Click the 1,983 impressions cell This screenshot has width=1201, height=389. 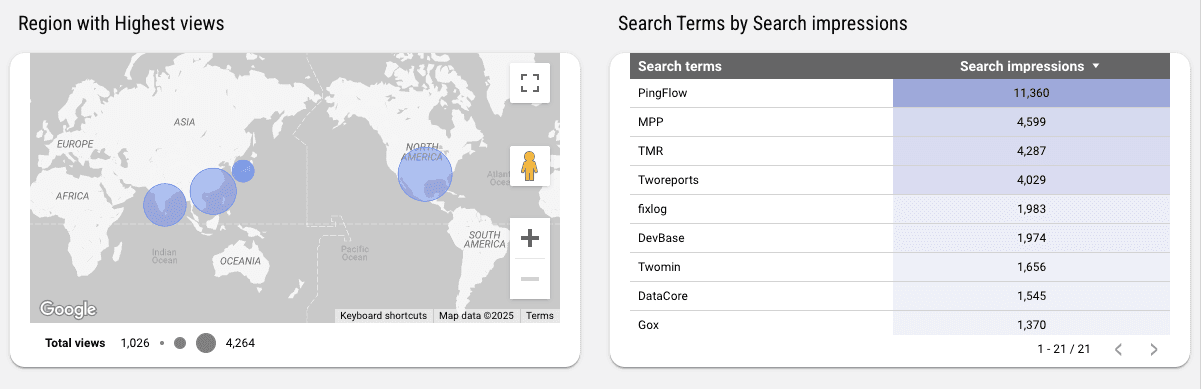1031,209
